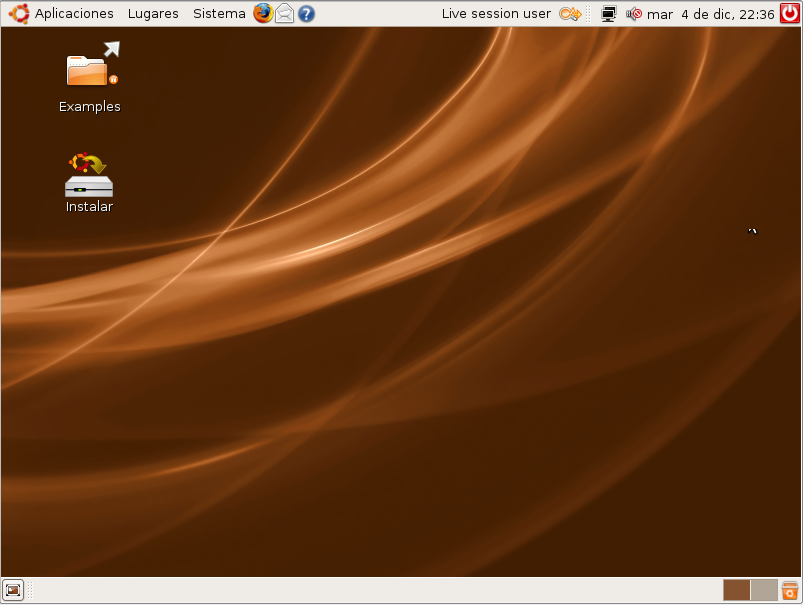Open the fast user switch icon
This screenshot has height=605, width=803.
click(570, 14)
